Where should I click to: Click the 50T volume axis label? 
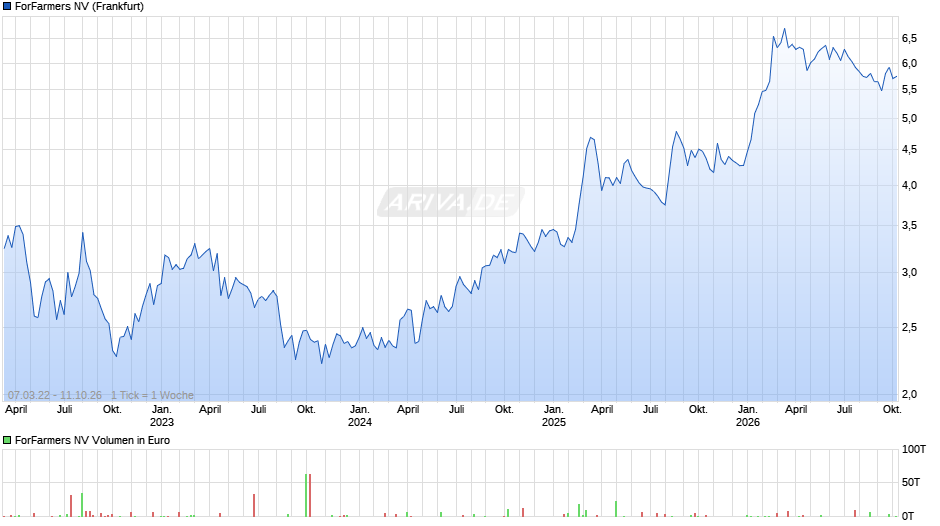point(911,483)
